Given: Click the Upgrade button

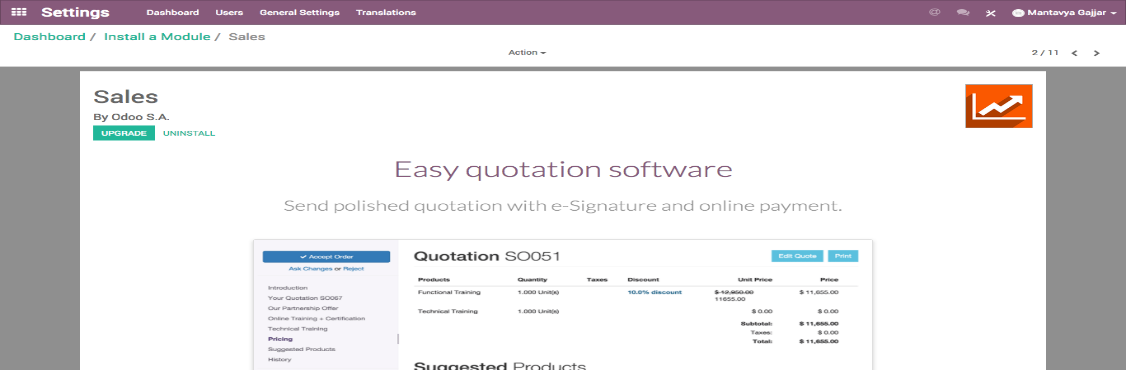Looking at the screenshot, I should 124,133.
